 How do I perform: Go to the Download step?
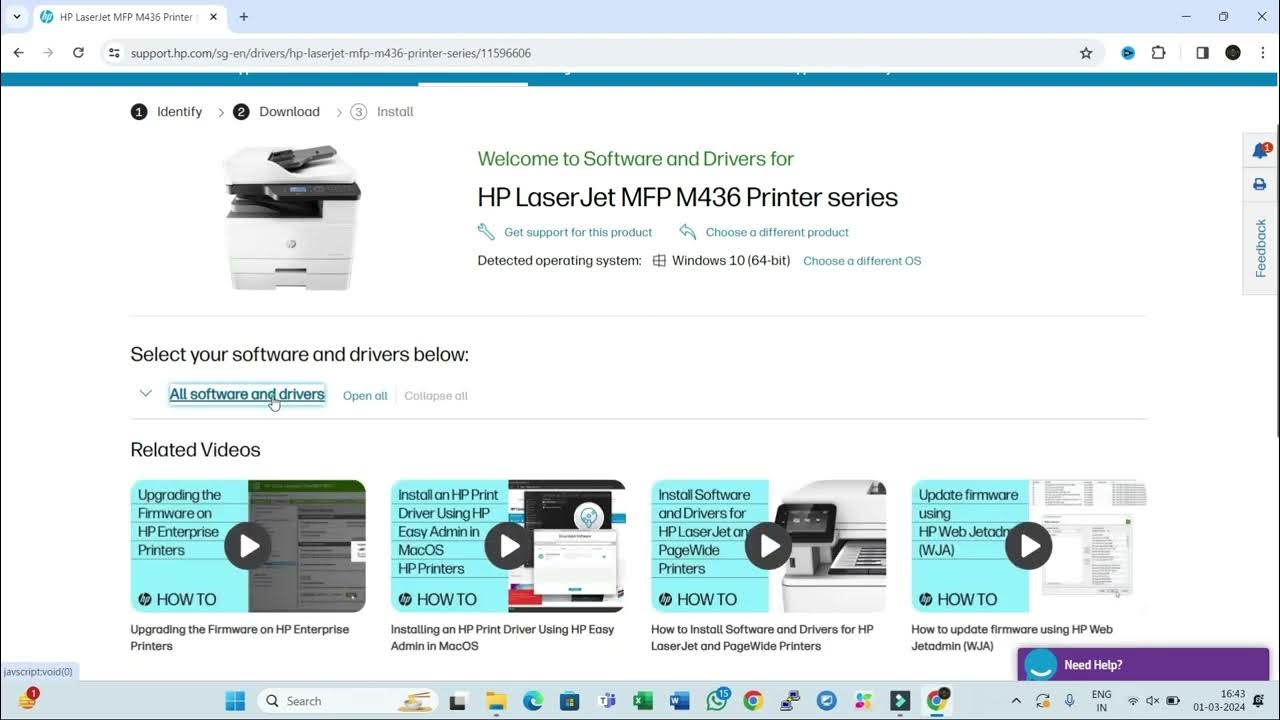point(276,112)
